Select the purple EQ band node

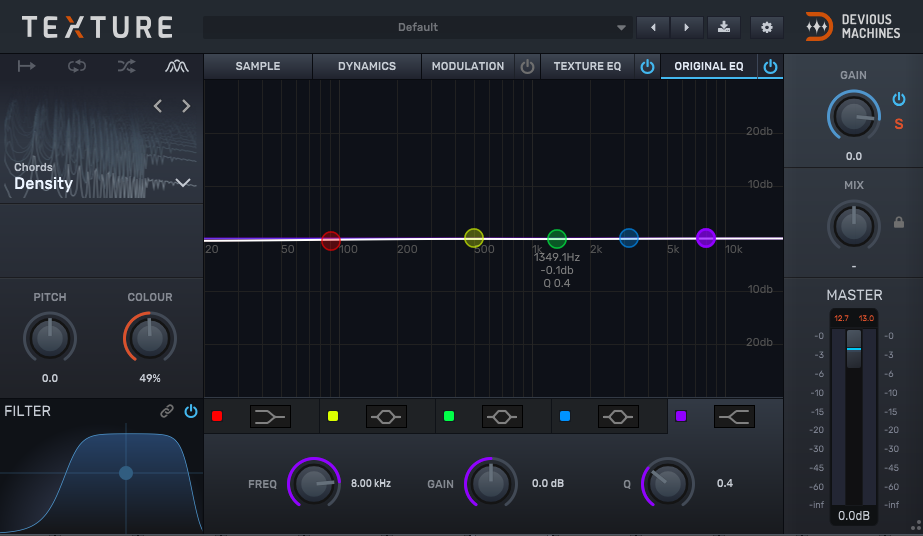point(706,238)
